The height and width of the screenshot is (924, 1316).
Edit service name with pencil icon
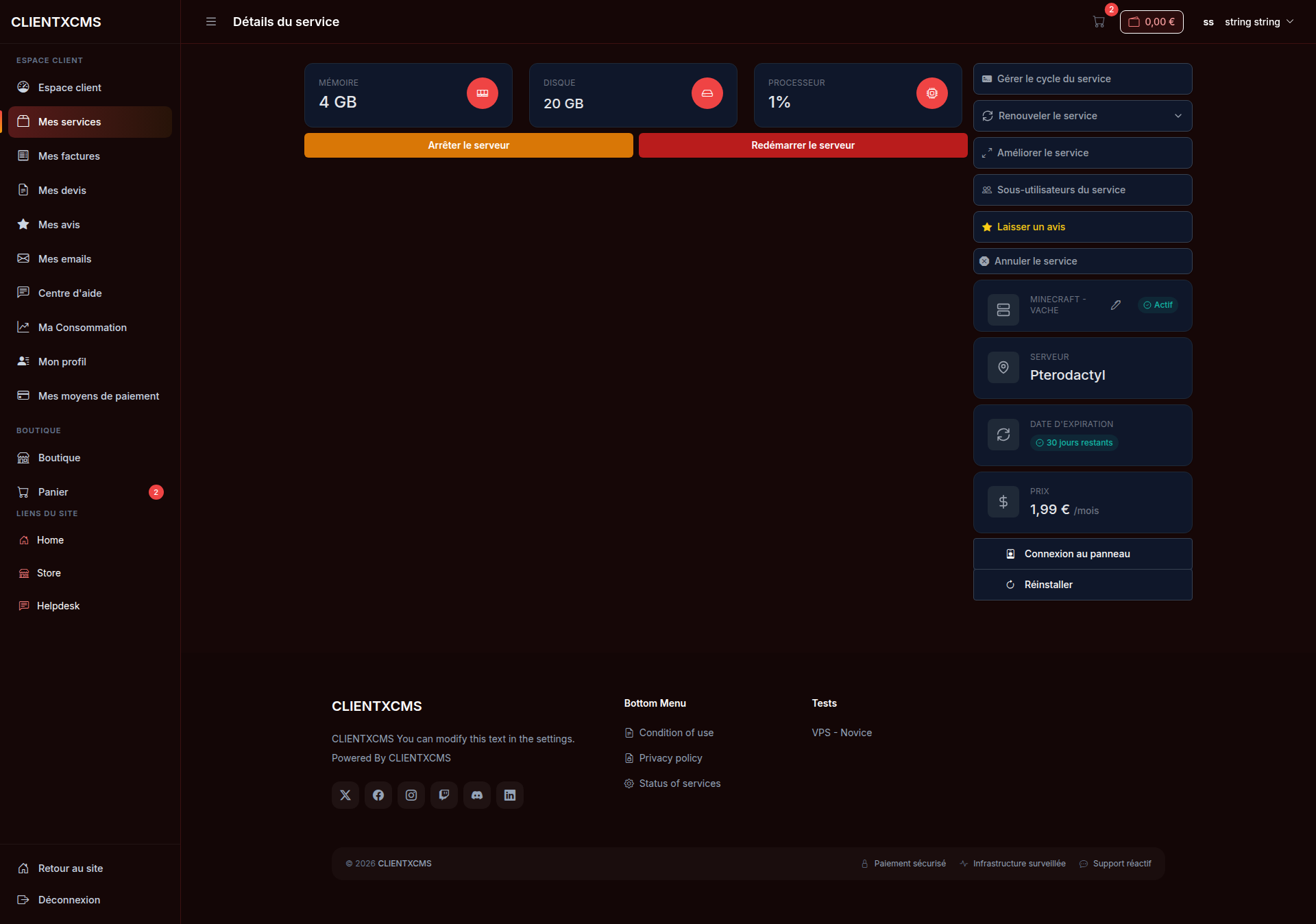(1116, 305)
